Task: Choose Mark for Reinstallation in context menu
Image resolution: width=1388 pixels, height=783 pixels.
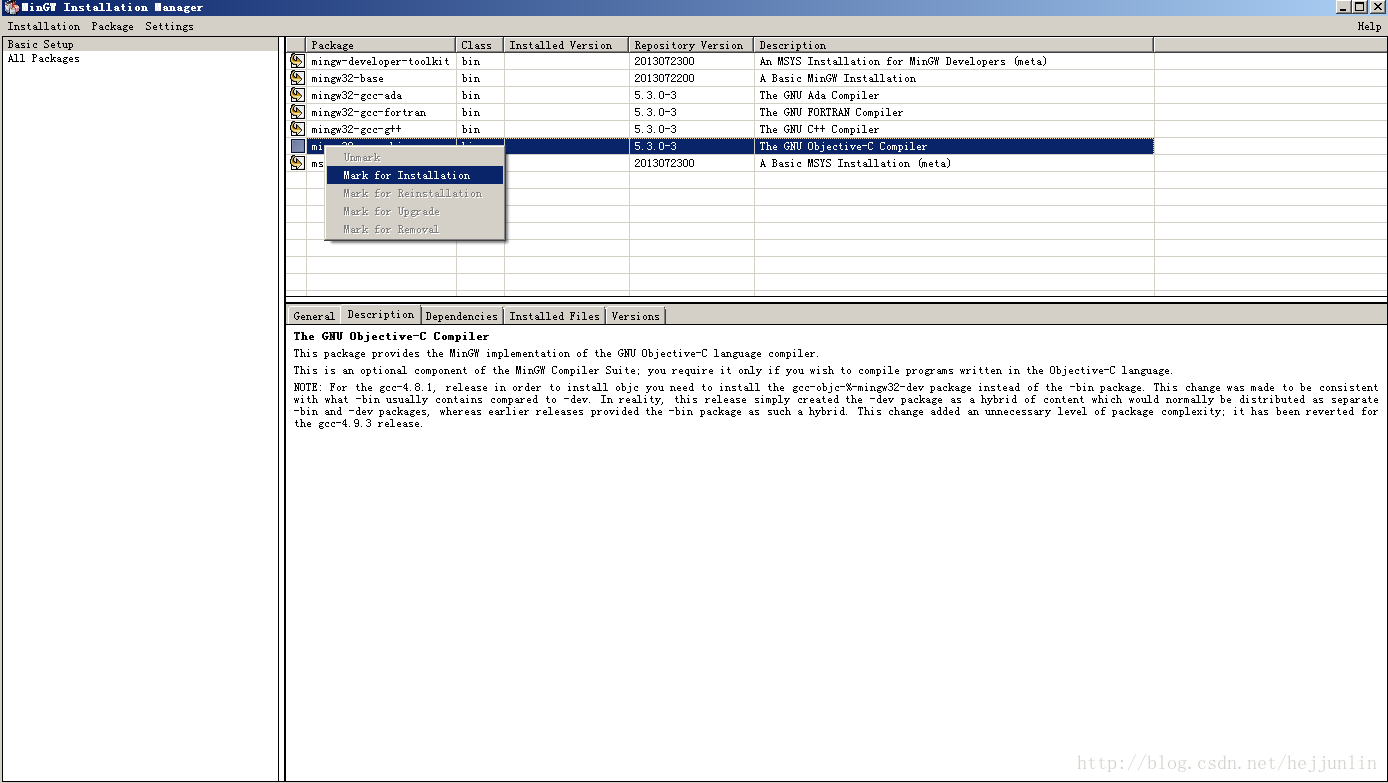Action: (x=415, y=193)
